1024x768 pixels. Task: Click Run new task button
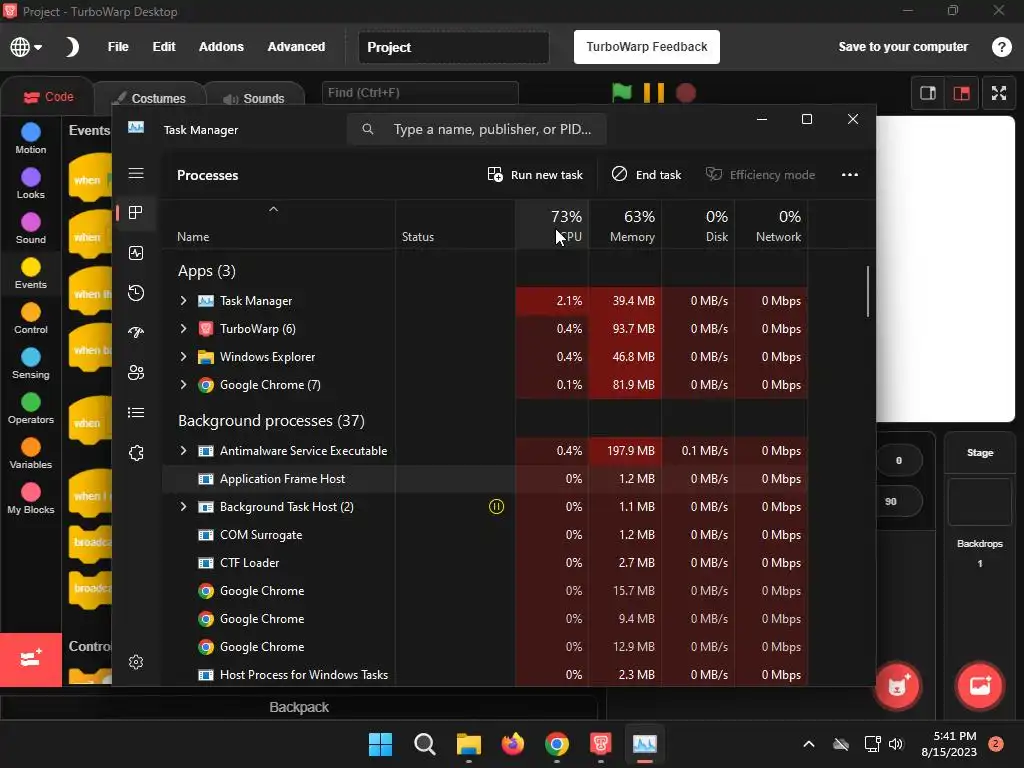pyautogui.click(x=535, y=175)
